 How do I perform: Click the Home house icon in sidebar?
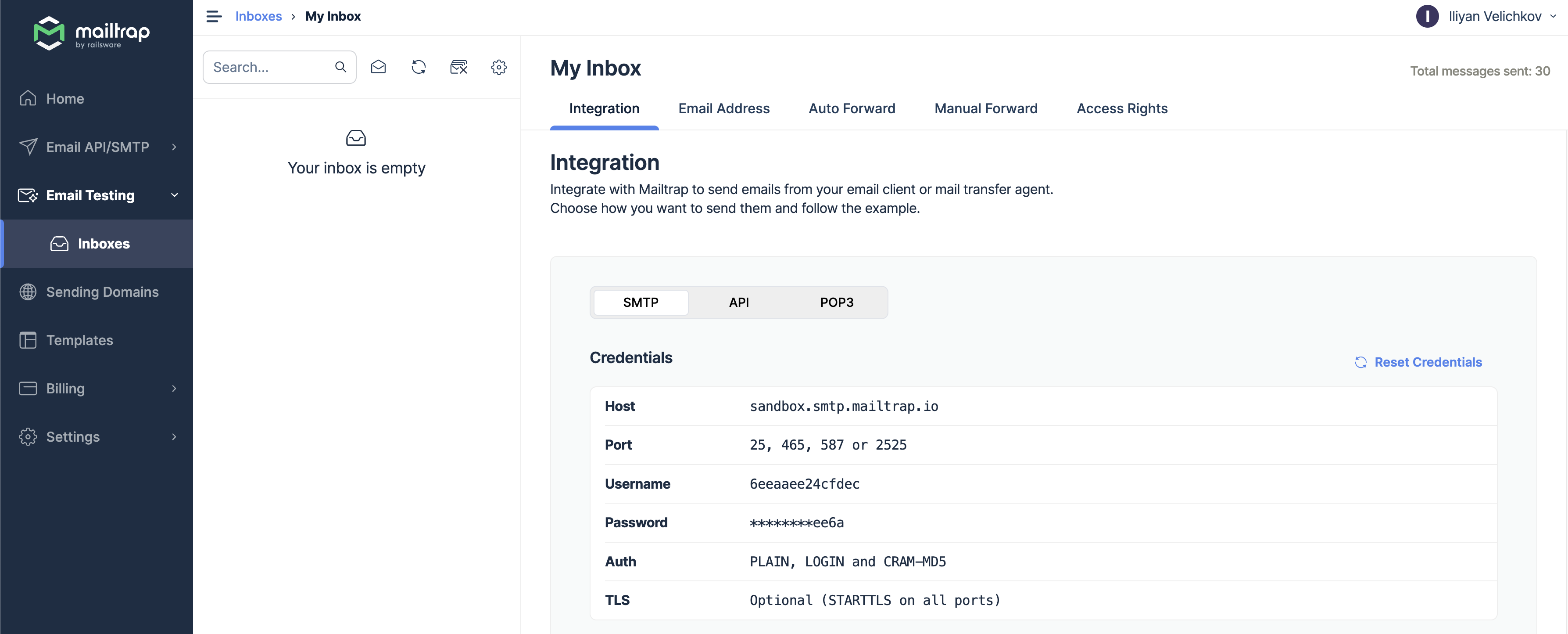(x=28, y=98)
